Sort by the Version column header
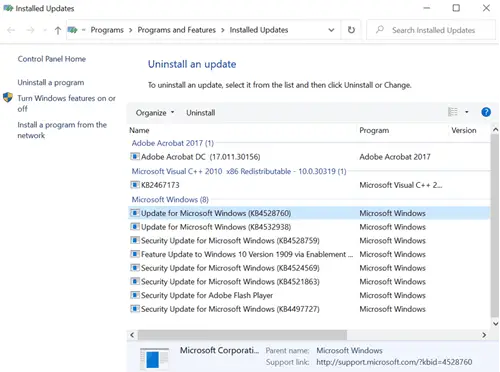This screenshot has height=372, width=500. [464, 130]
